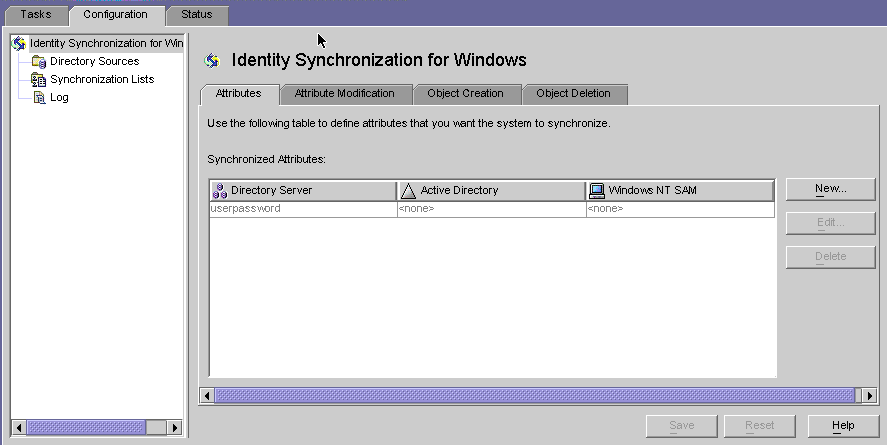Click the Windows NT SAM column header

point(680,191)
